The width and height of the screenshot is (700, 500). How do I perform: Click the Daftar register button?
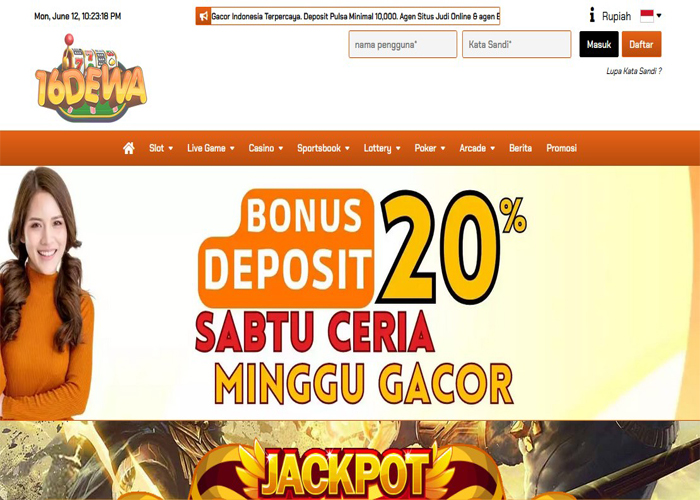point(641,44)
